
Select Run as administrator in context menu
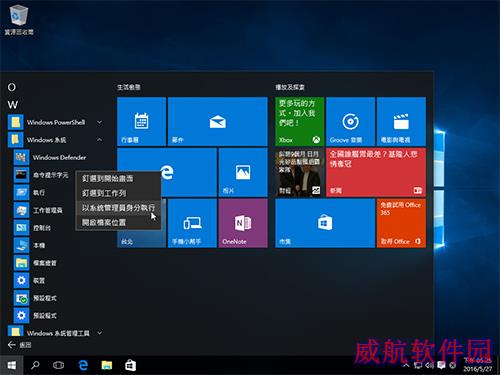[118, 208]
